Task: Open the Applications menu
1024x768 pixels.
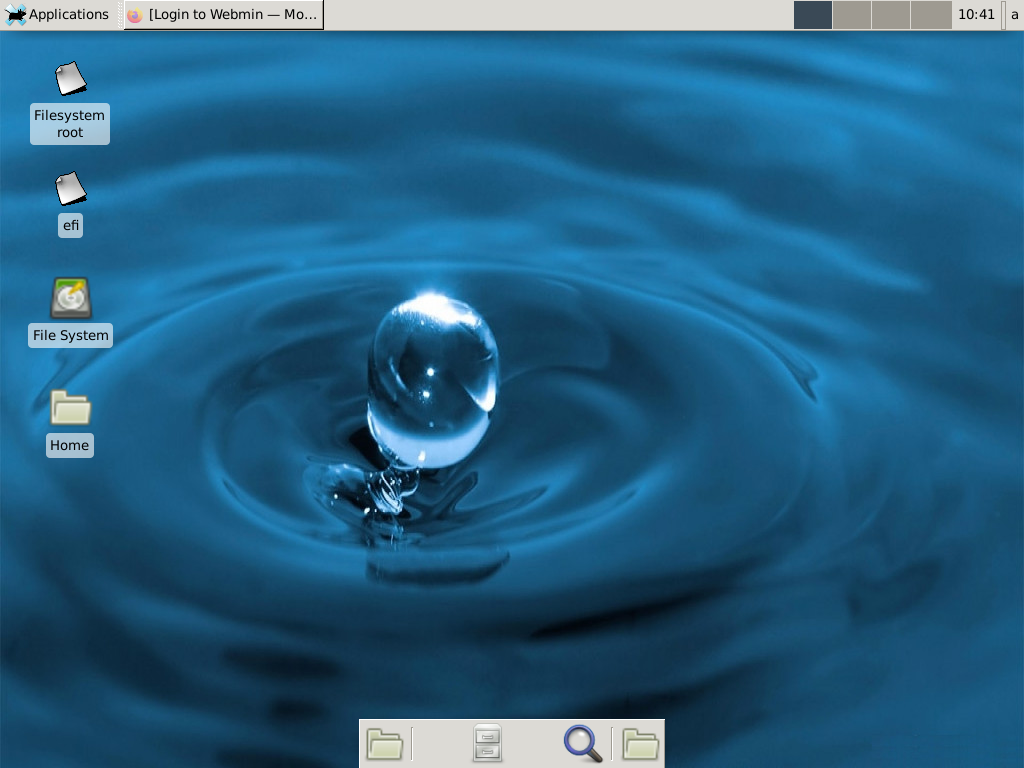Action: tap(57, 15)
